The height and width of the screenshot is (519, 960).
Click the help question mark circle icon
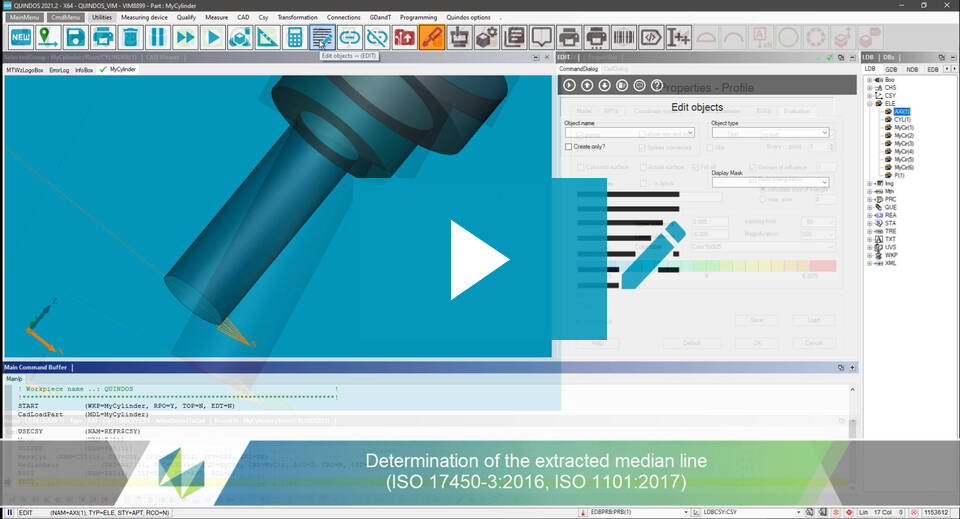coord(657,85)
